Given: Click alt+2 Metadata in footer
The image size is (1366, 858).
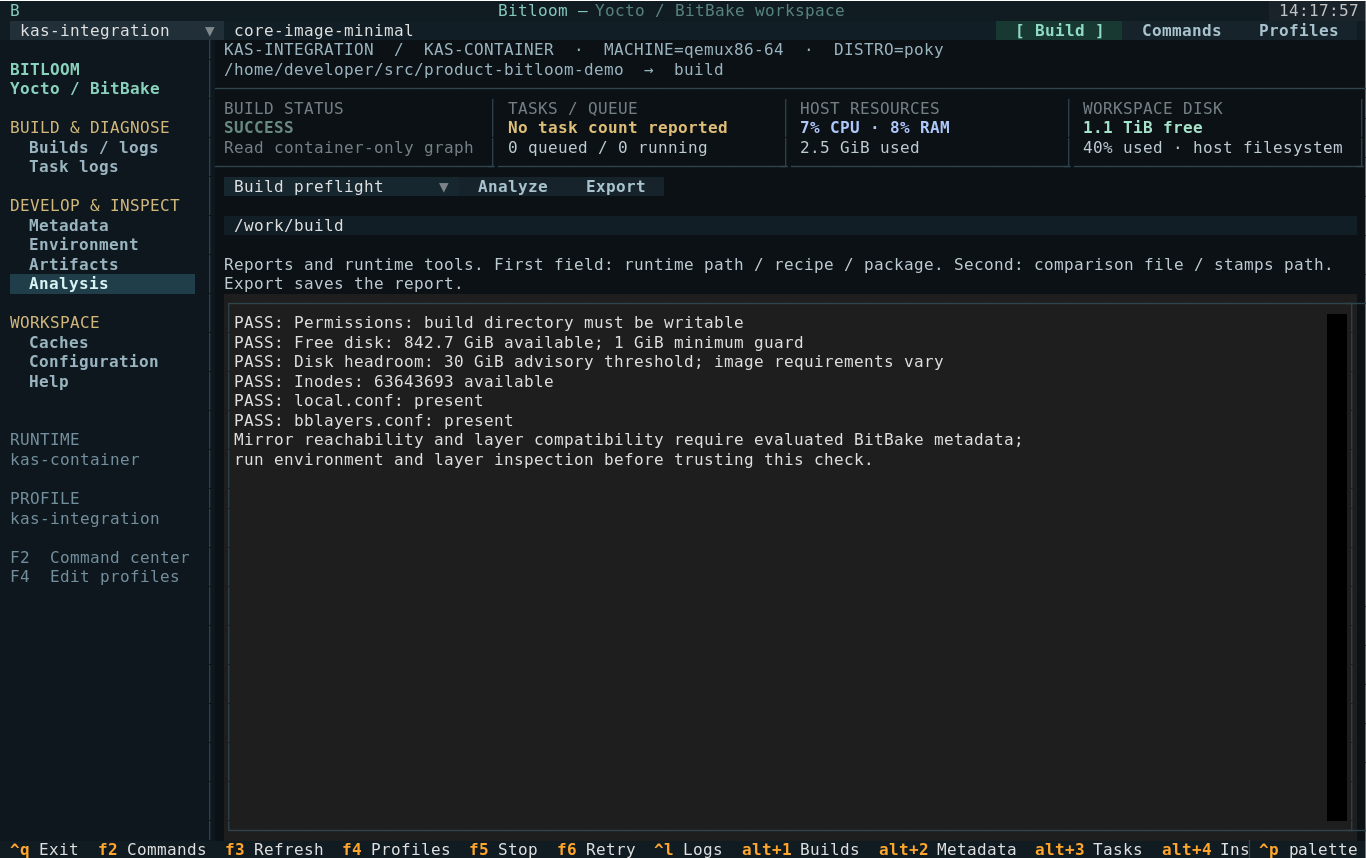Looking at the screenshot, I should tap(947, 849).
